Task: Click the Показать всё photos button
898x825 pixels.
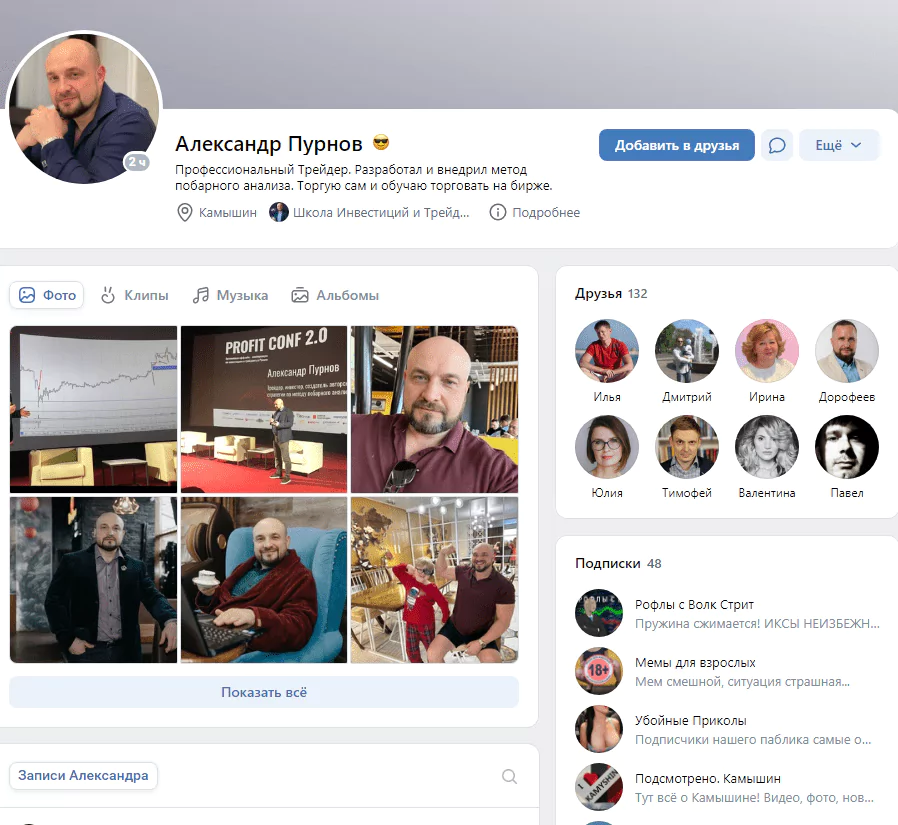Action: point(264,692)
